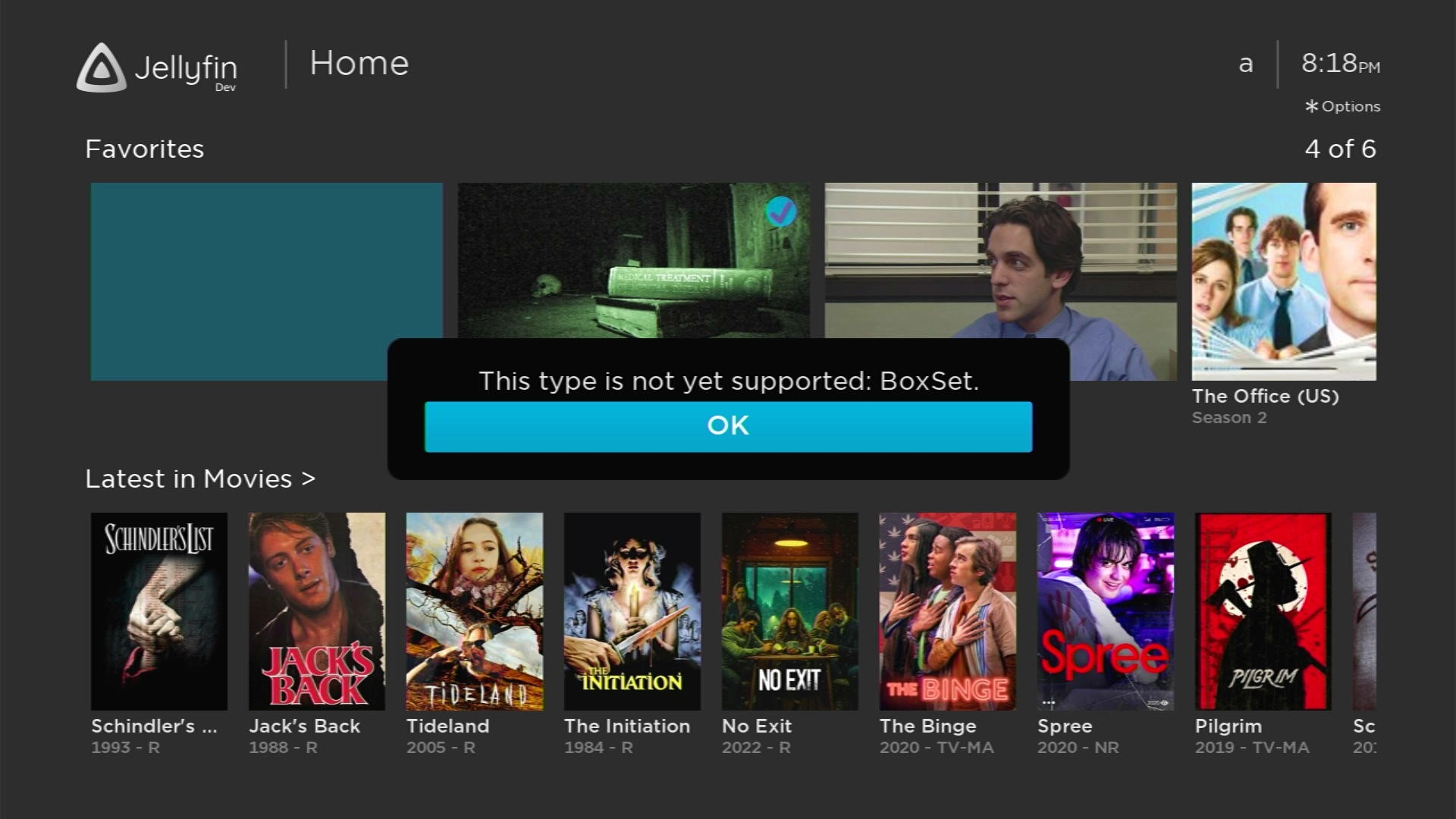Select the Pilgrim movie poster

pos(1263,611)
